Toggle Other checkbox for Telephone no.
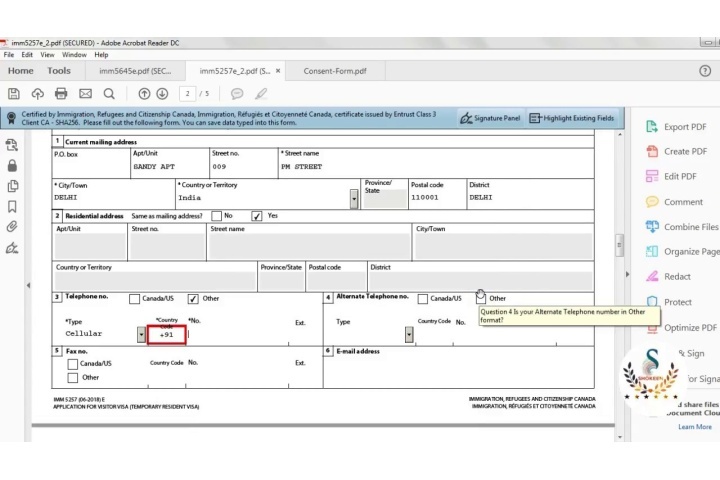This screenshot has width=720, height=480. 193,299
